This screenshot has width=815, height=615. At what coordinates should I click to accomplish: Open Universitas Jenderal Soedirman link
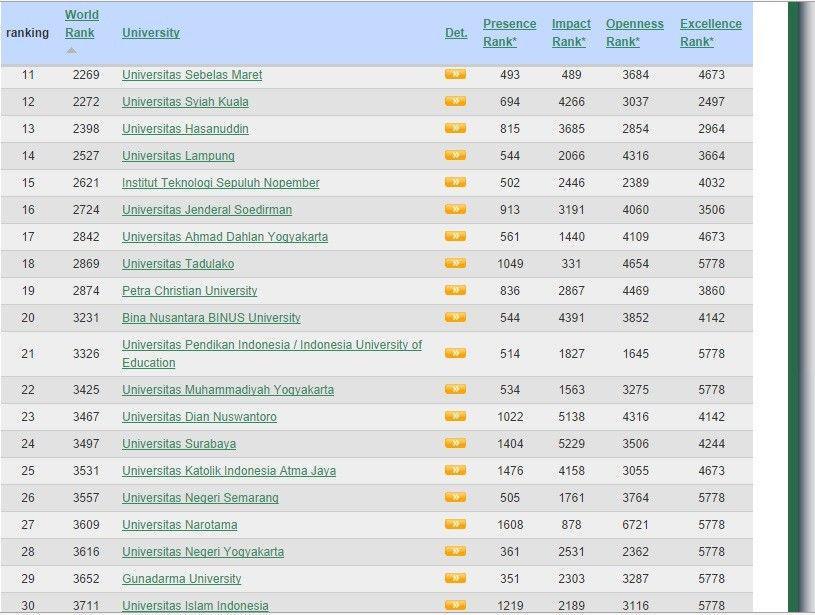(x=207, y=210)
